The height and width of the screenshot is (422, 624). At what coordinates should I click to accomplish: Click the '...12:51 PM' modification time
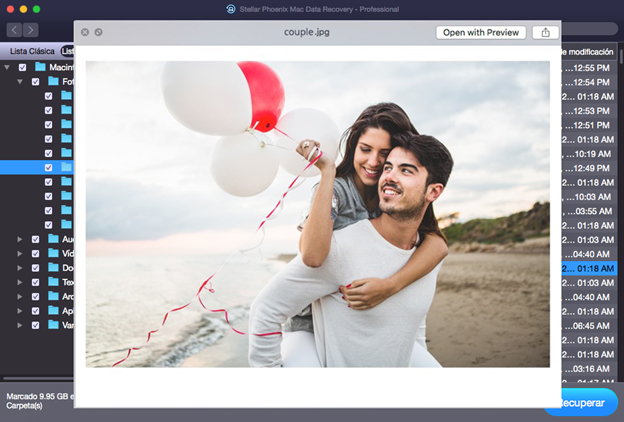(x=587, y=125)
